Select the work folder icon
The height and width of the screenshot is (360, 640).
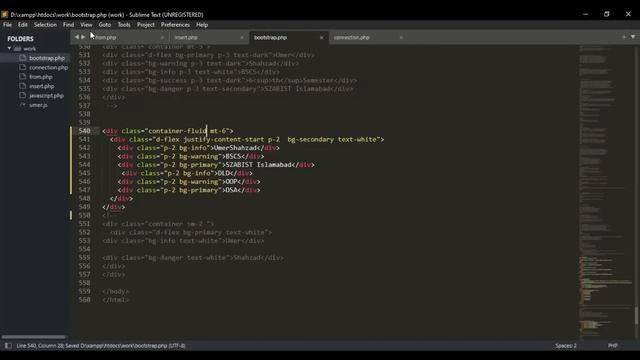pyautogui.click(x=17, y=49)
